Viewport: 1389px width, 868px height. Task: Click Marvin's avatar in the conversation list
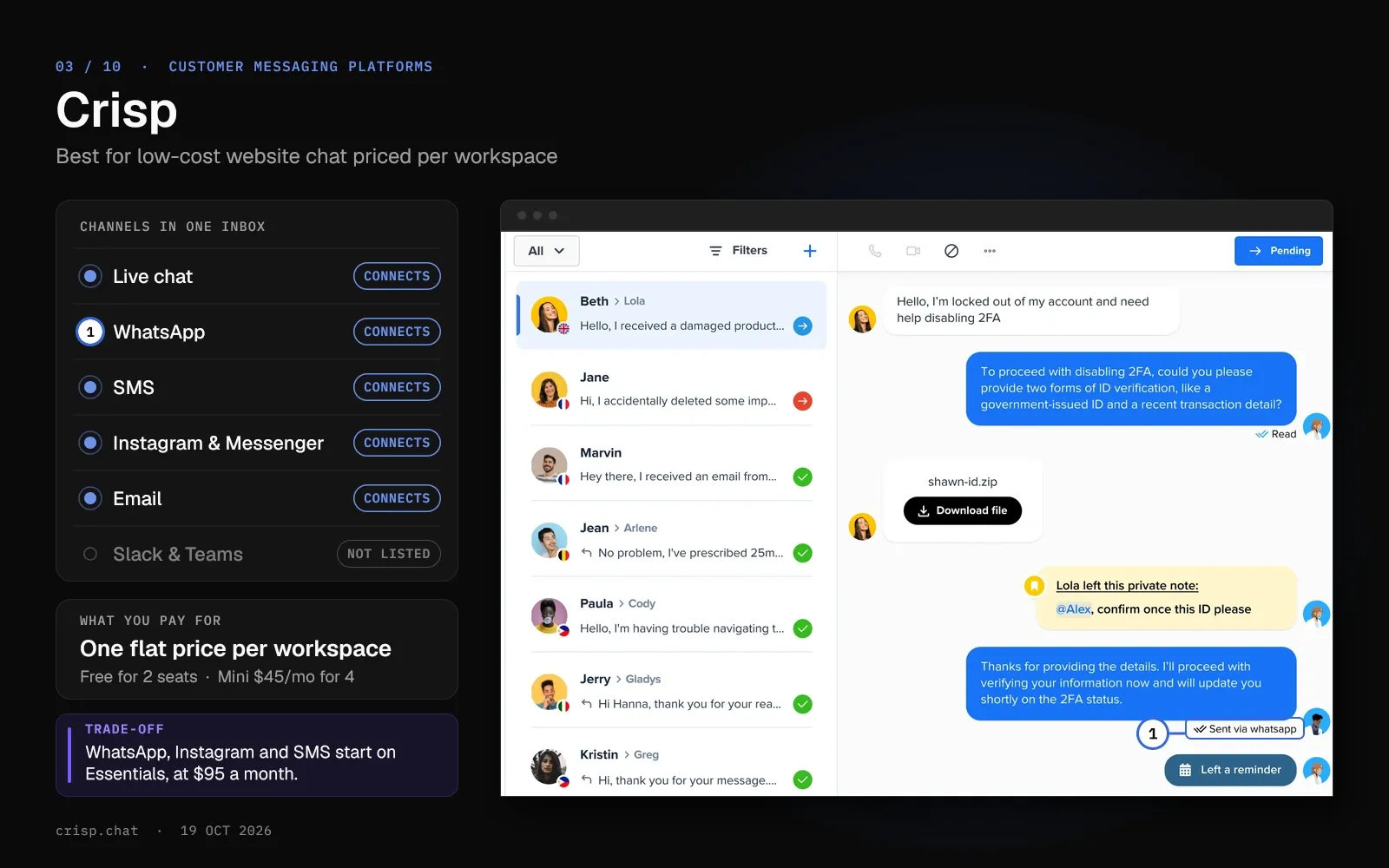click(550, 466)
